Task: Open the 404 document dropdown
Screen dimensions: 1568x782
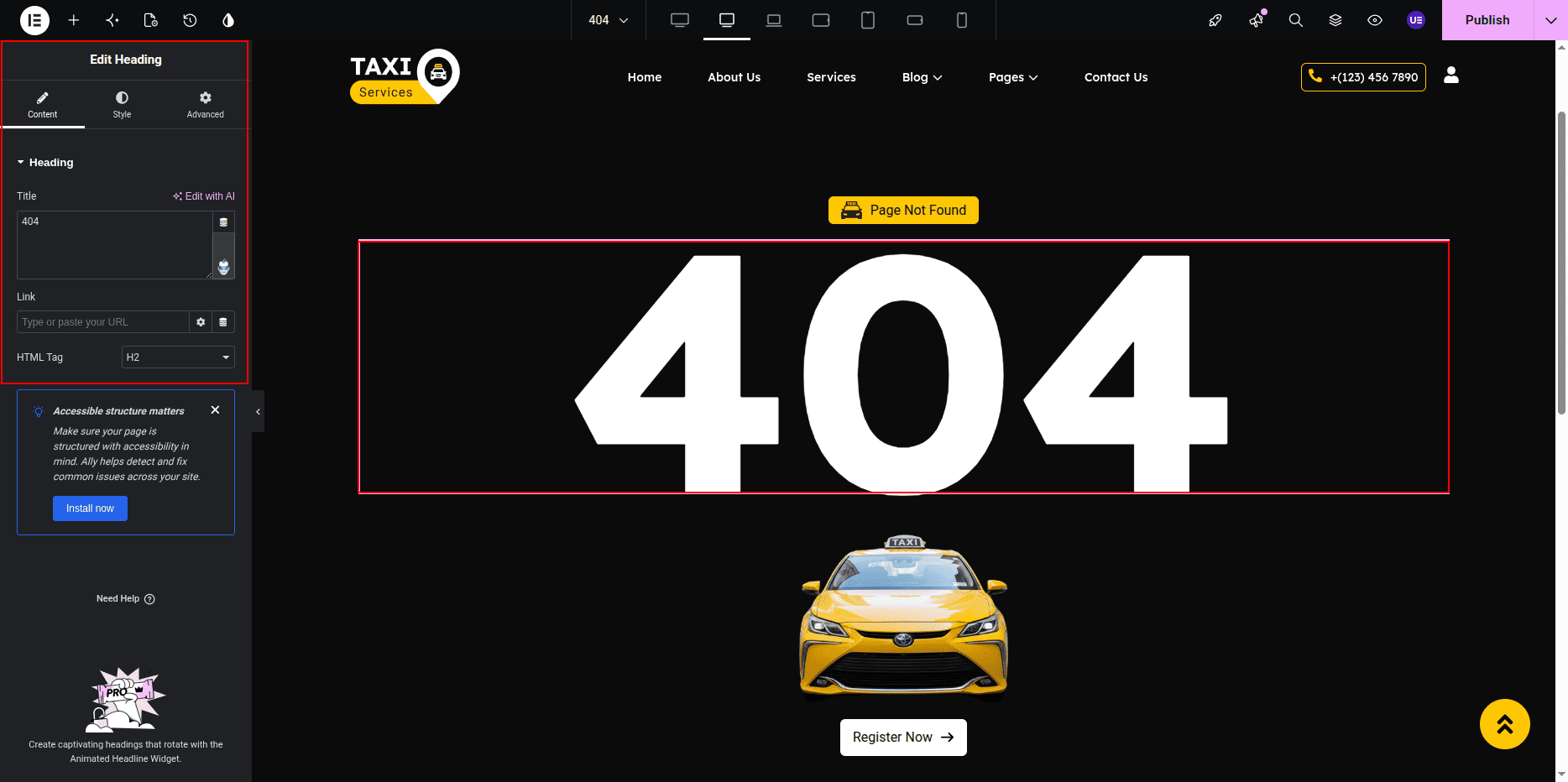Action: 609,20
